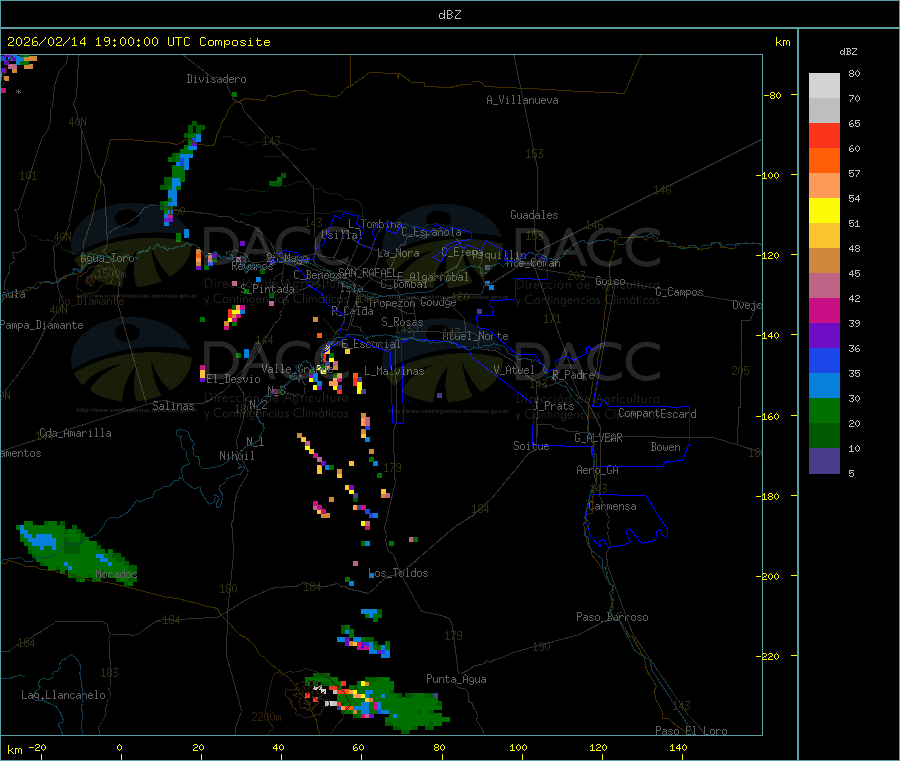This screenshot has width=900, height=761.
Task: Select the Aero_GA label
Action: point(597,470)
